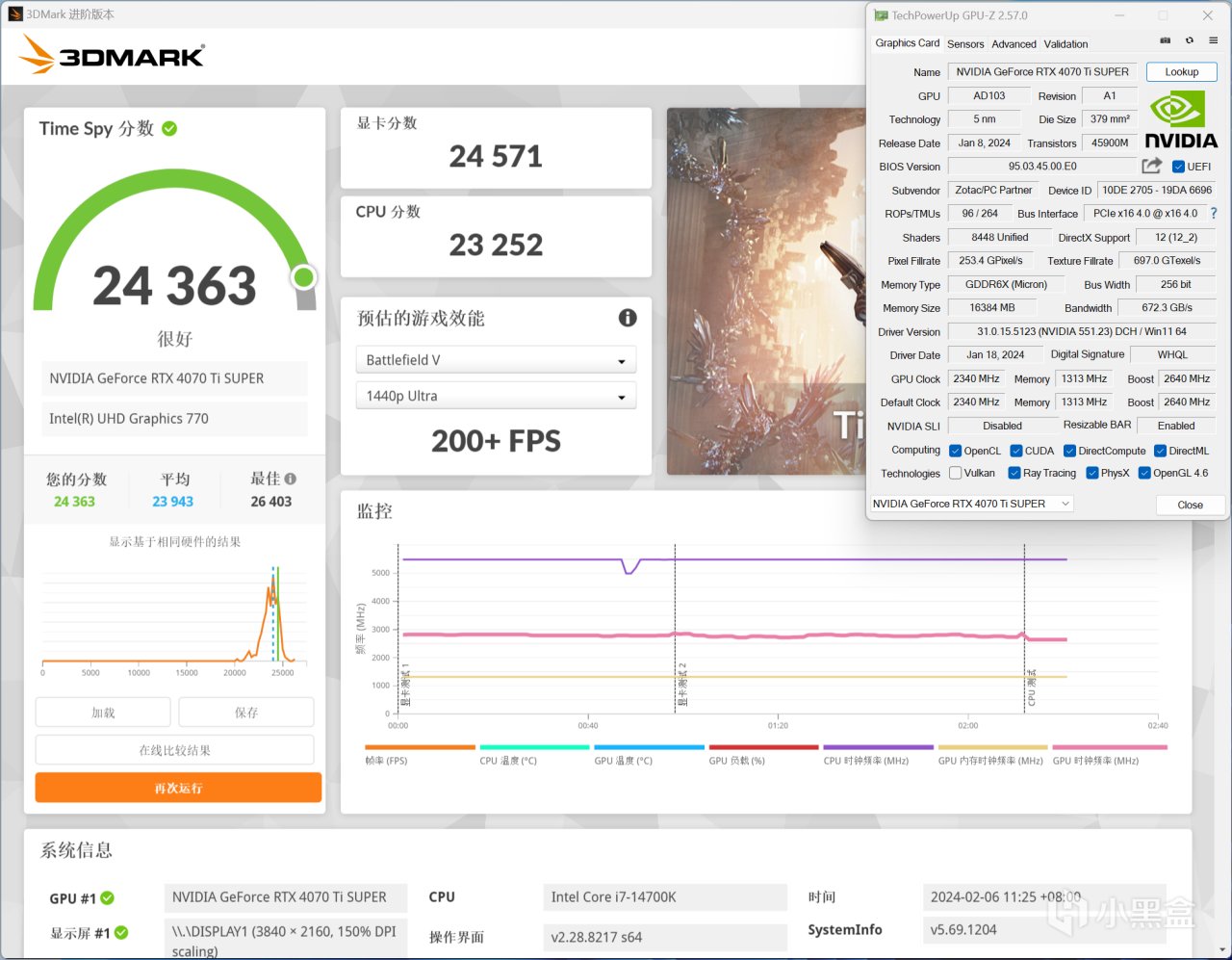Screen dimensions: 1232x960
Task: Click the Close button in GPU-Z
Action: click(x=1191, y=505)
